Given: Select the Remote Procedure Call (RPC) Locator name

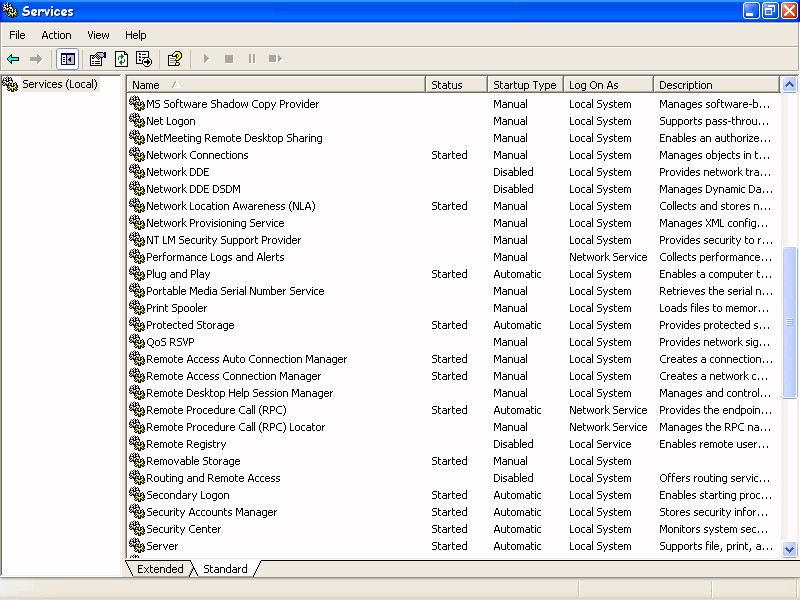Looking at the screenshot, I should click(x=235, y=428).
